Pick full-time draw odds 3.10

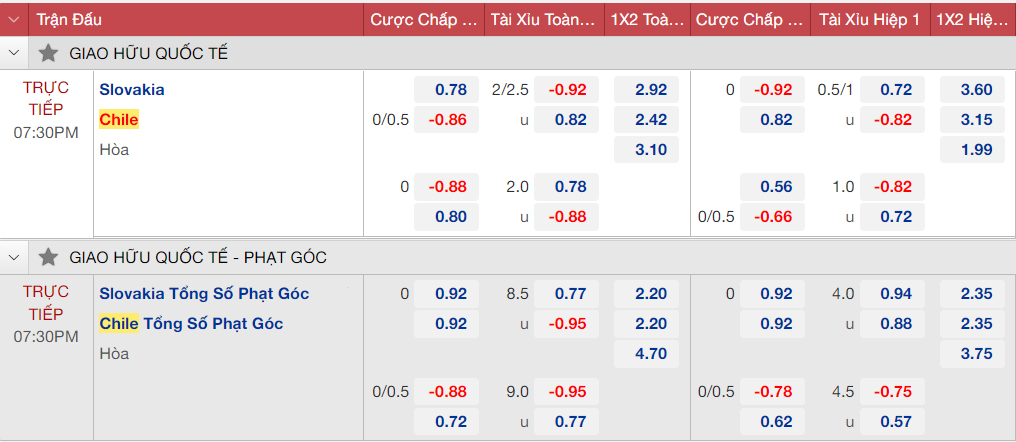pyautogui.click(x=646, y=149)
